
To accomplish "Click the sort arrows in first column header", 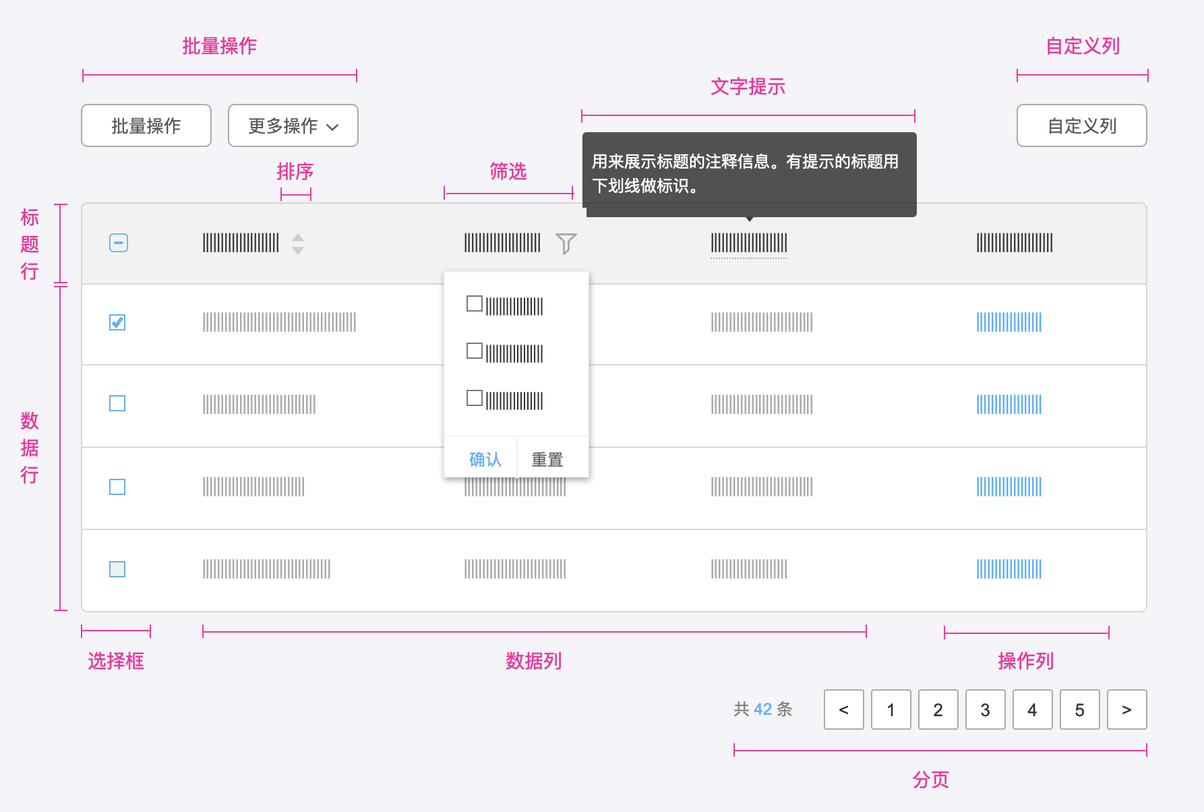I will (298, 243).
